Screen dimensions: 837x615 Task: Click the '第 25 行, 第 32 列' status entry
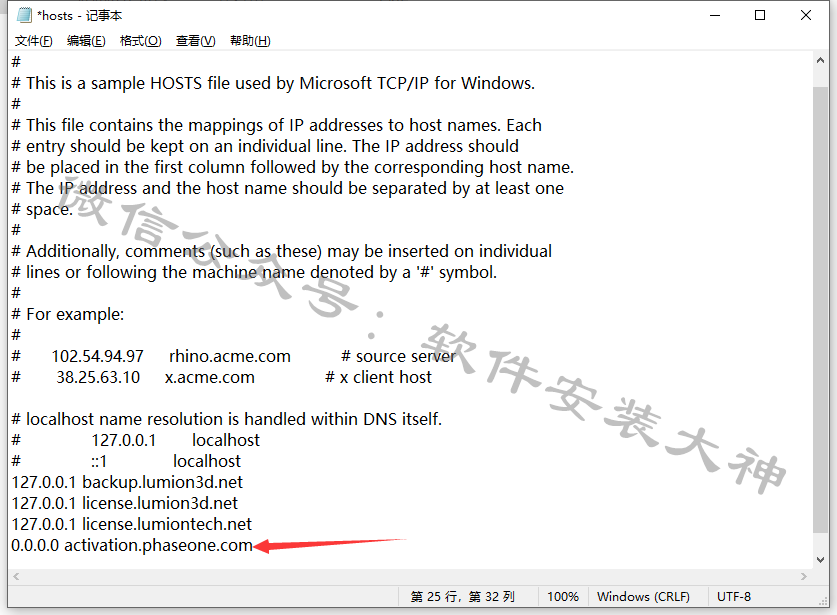click(462, 596)
